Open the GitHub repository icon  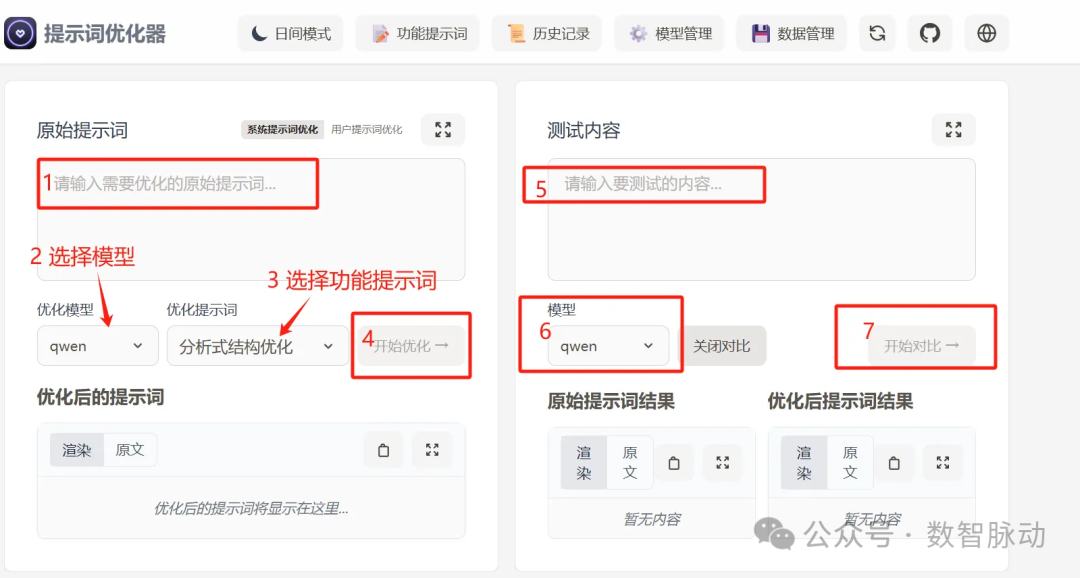click(930, 34)
